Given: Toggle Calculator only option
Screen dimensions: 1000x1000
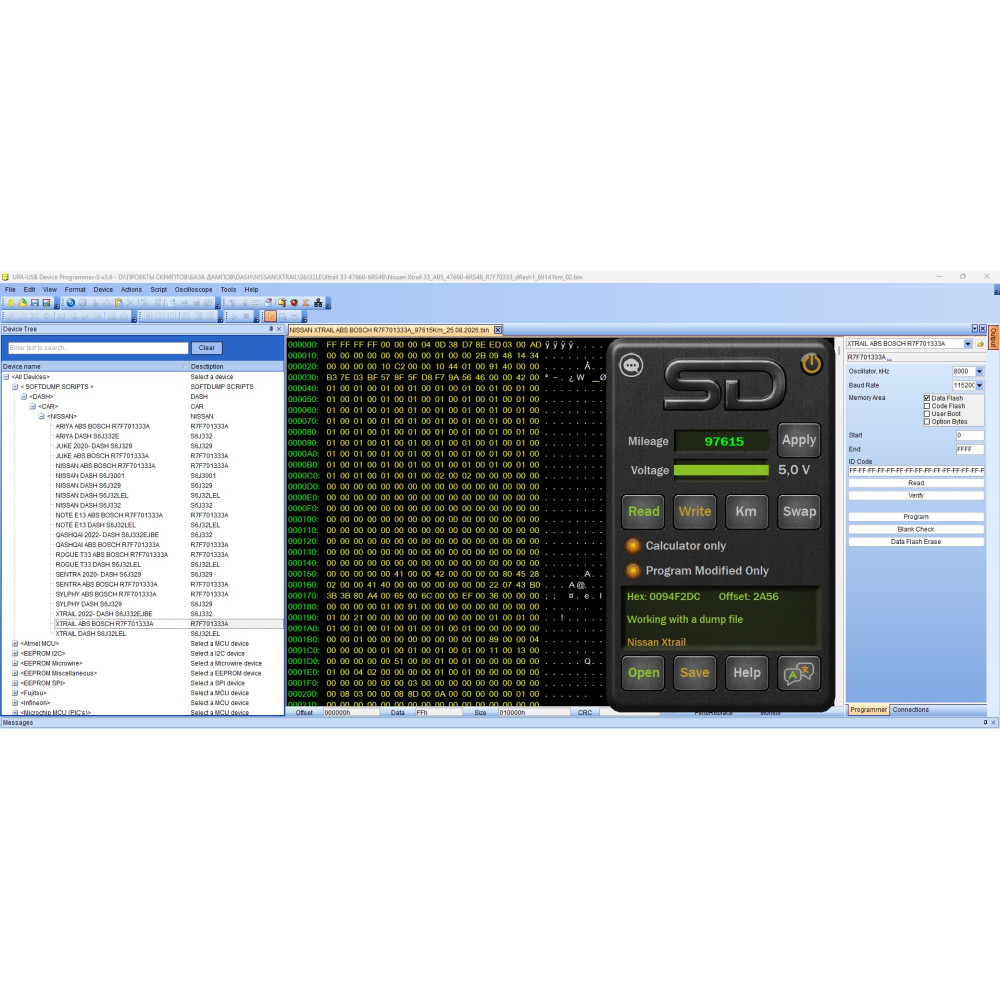Looking at the screenshot, I should click(x=633, y=545).
